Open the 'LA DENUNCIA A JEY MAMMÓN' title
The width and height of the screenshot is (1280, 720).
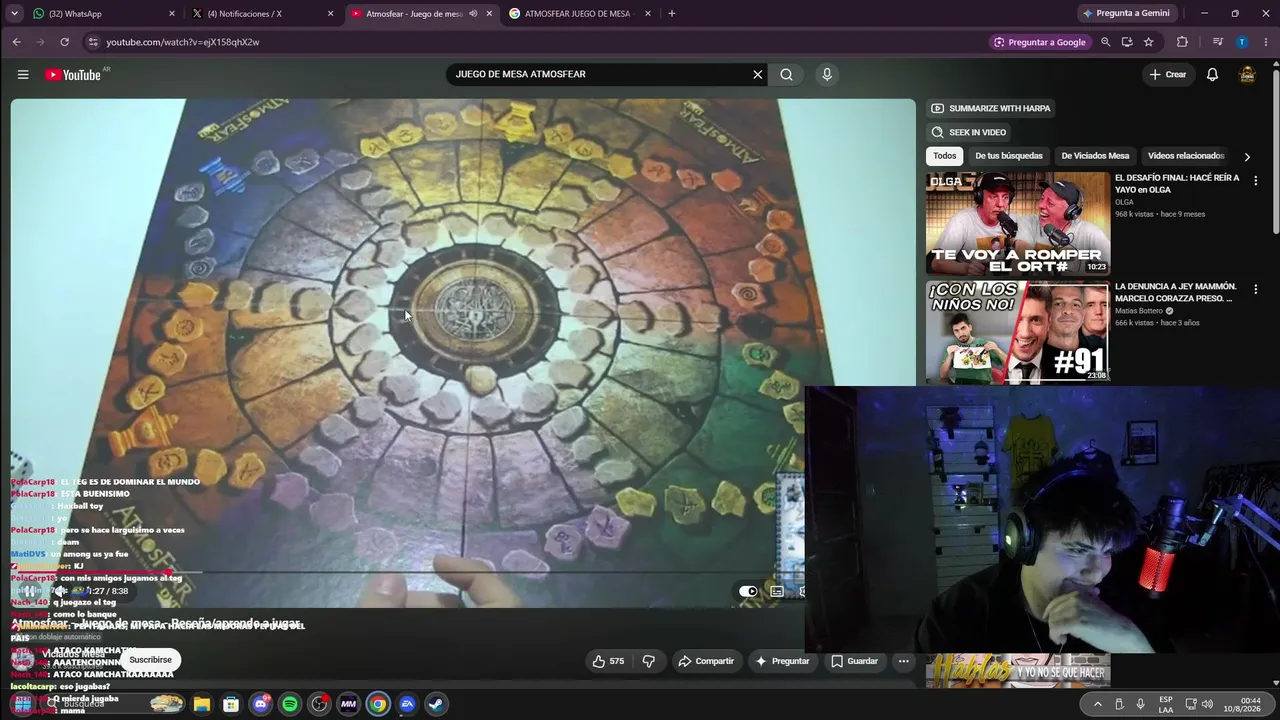pyautogui.click(x=1175, y=292)
